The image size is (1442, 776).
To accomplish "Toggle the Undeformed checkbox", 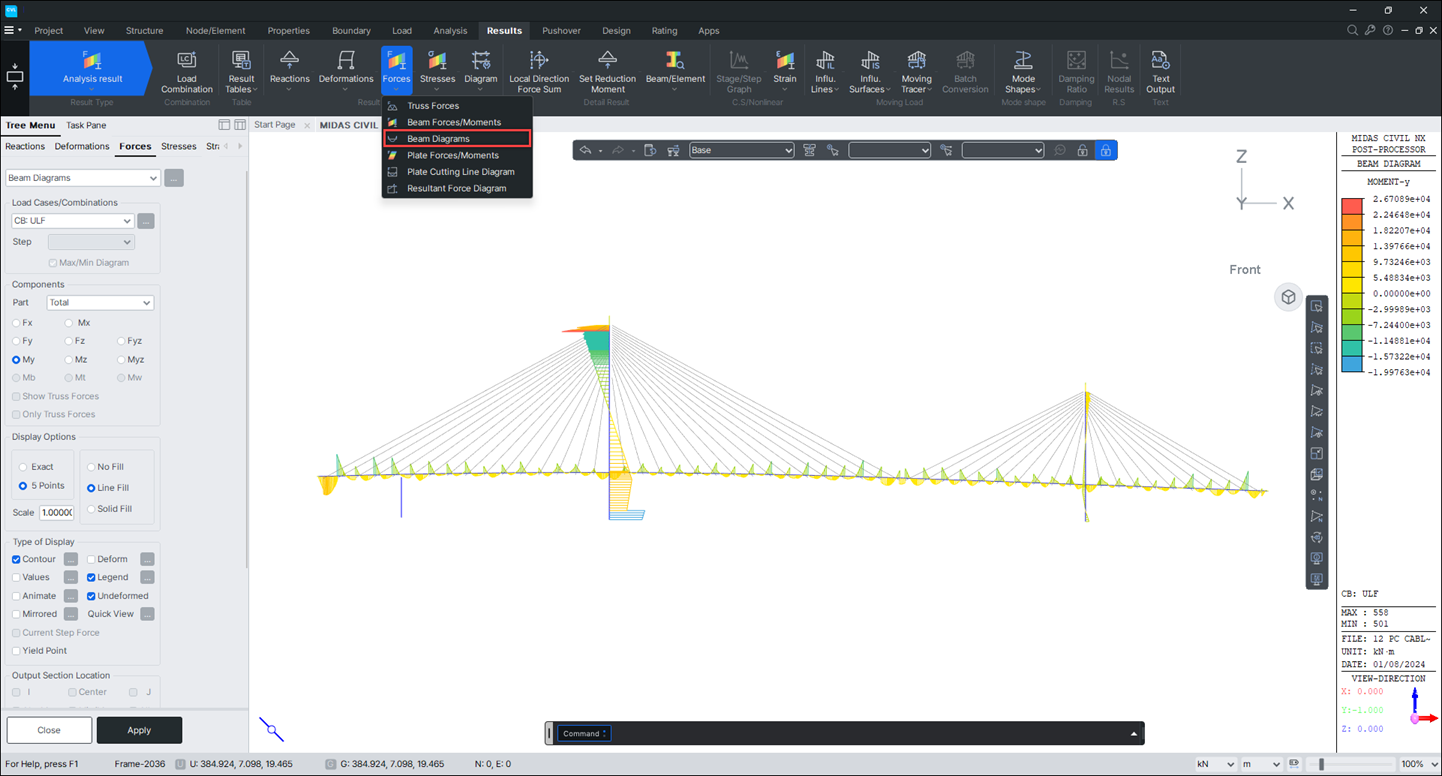I will (x=91, y=596).
